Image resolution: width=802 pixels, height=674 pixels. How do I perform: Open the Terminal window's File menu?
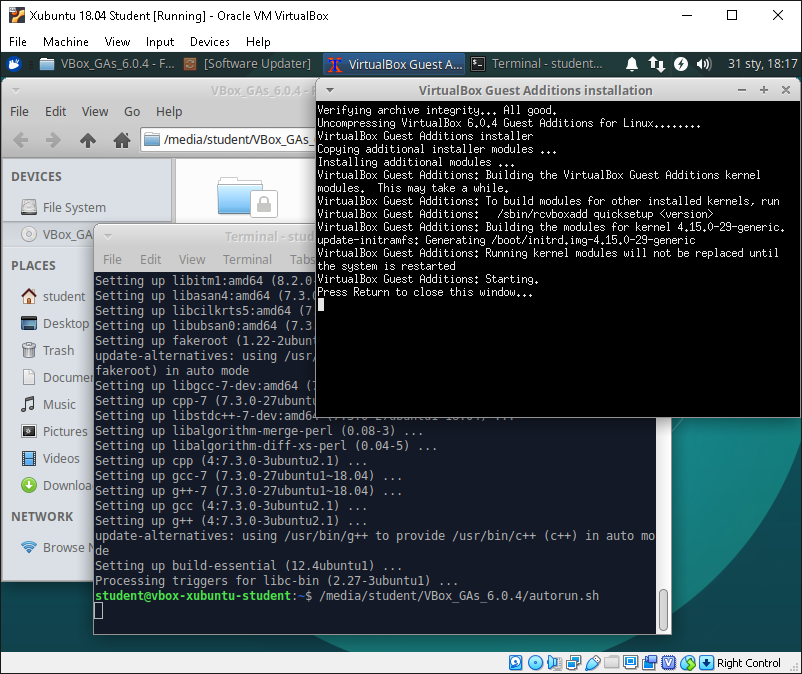112,260
